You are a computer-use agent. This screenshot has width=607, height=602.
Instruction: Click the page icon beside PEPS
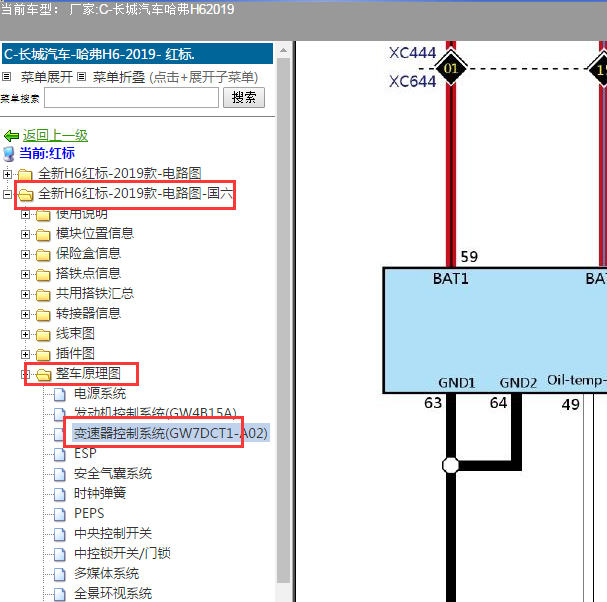pyautogui.click(x=60, y=515)
